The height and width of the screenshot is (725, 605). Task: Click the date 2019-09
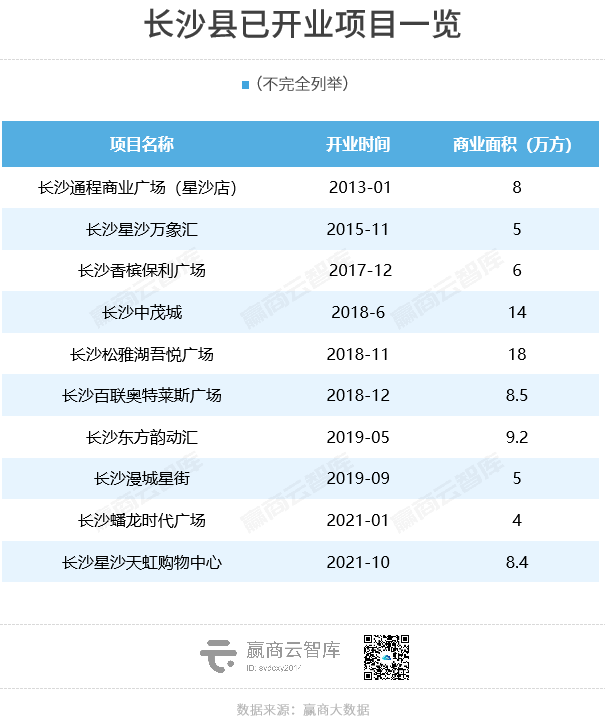tap(358, 478)
